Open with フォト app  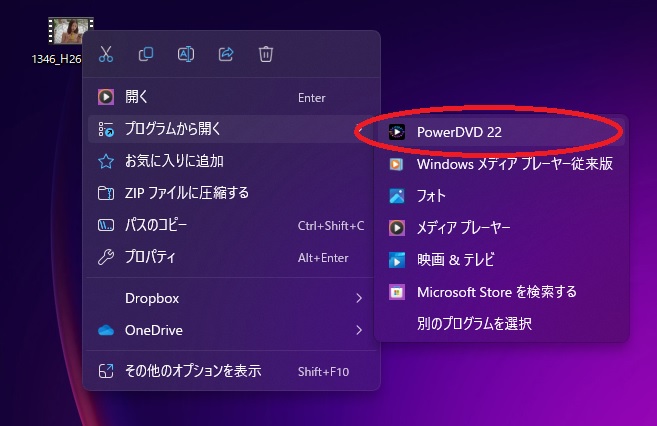click(501, 196)
